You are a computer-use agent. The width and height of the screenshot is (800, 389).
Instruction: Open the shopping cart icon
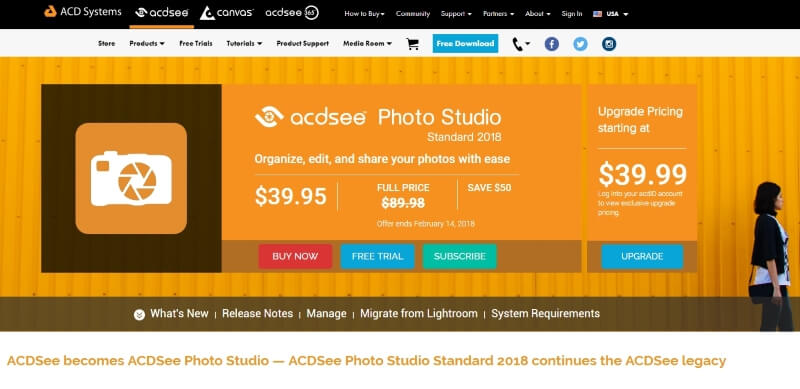pos(412,44)
